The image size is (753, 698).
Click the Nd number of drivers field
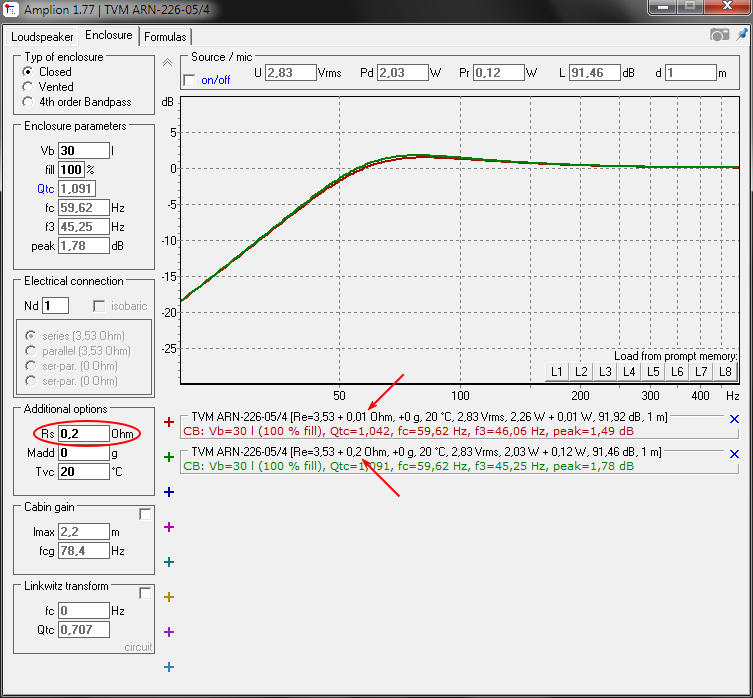tap(55, 306)
